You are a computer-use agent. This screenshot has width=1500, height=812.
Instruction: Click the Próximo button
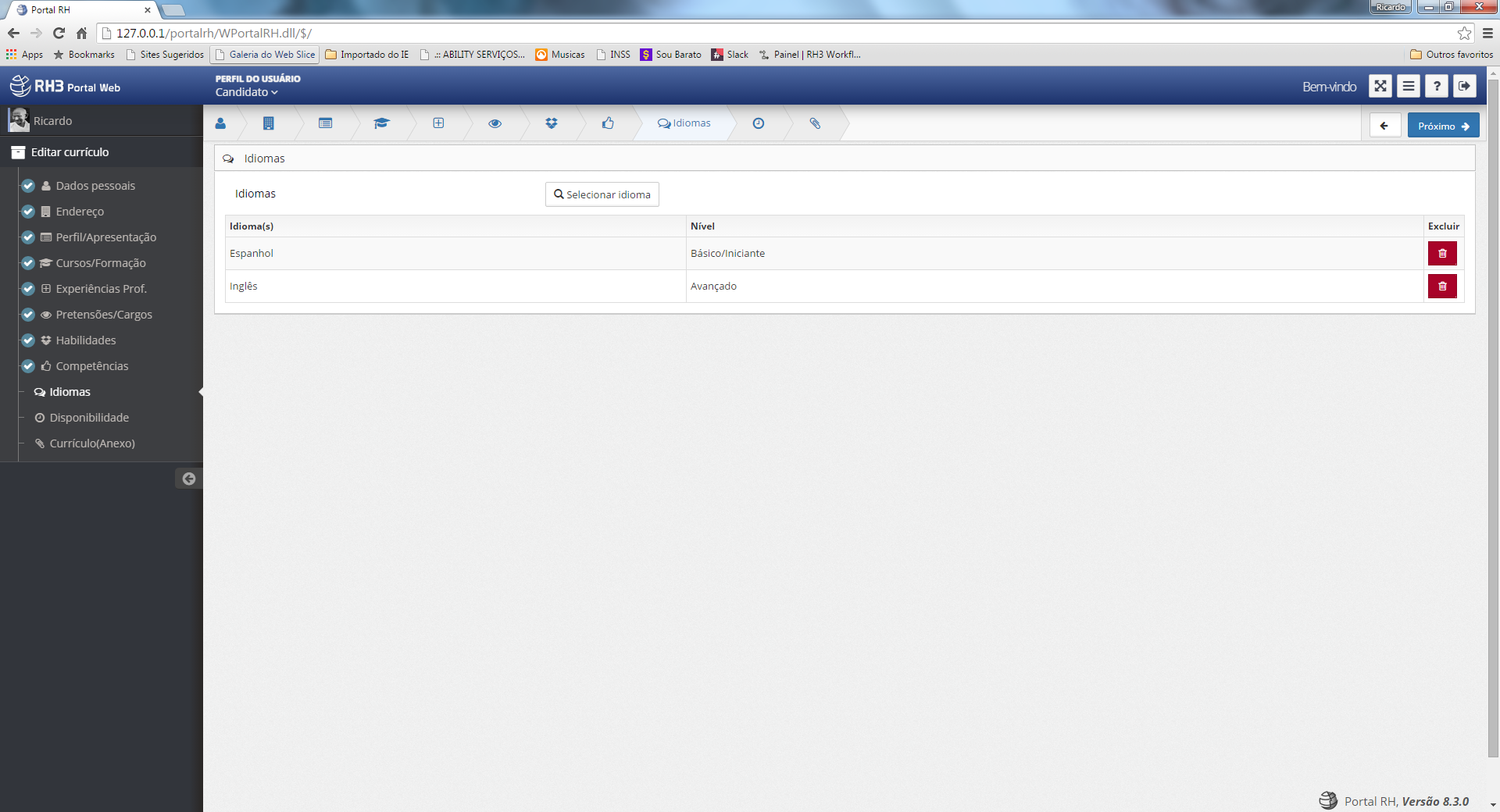(1443, 126)
